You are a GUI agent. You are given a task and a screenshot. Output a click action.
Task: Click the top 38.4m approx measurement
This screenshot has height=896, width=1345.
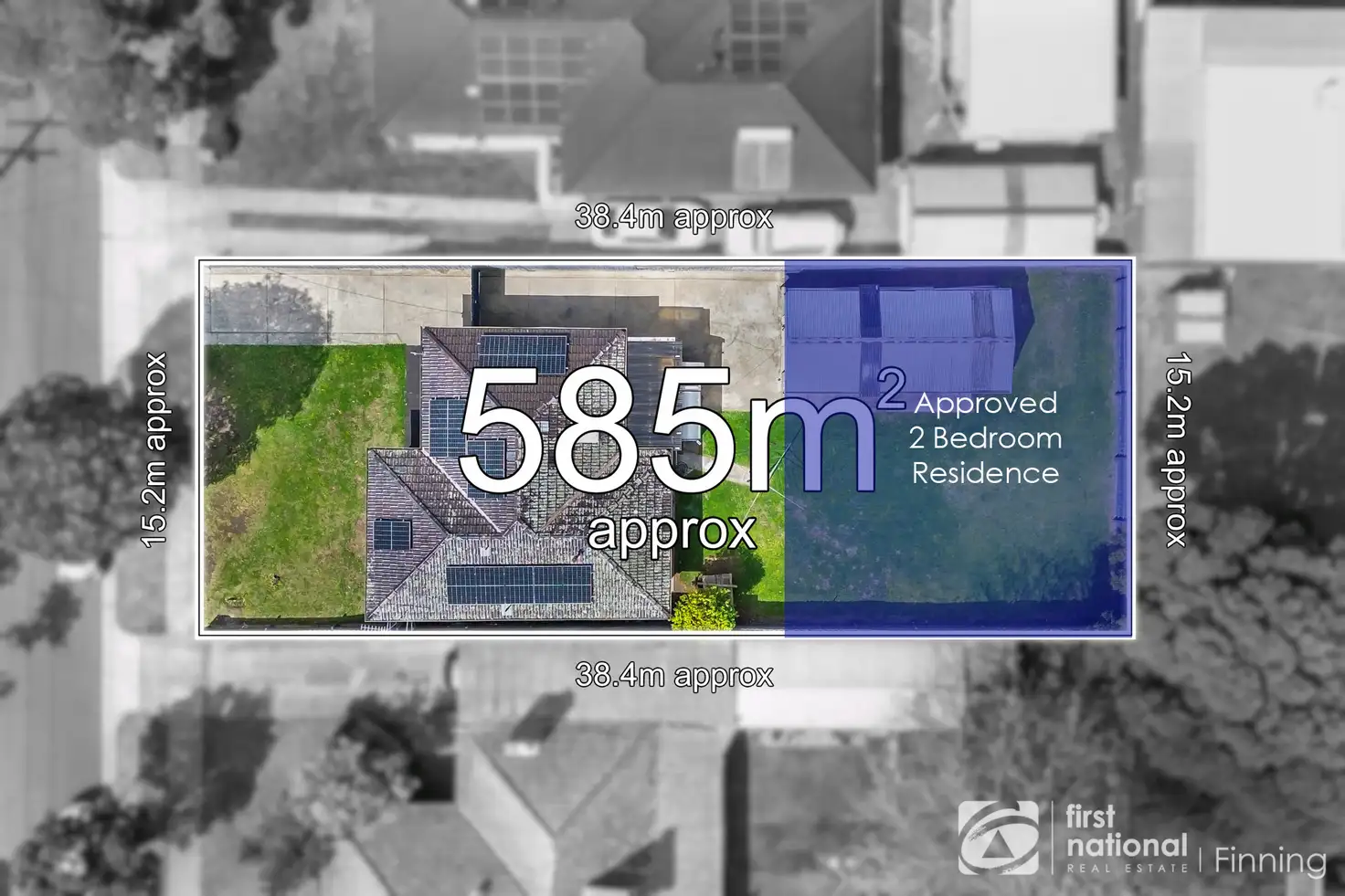point(673,218)
